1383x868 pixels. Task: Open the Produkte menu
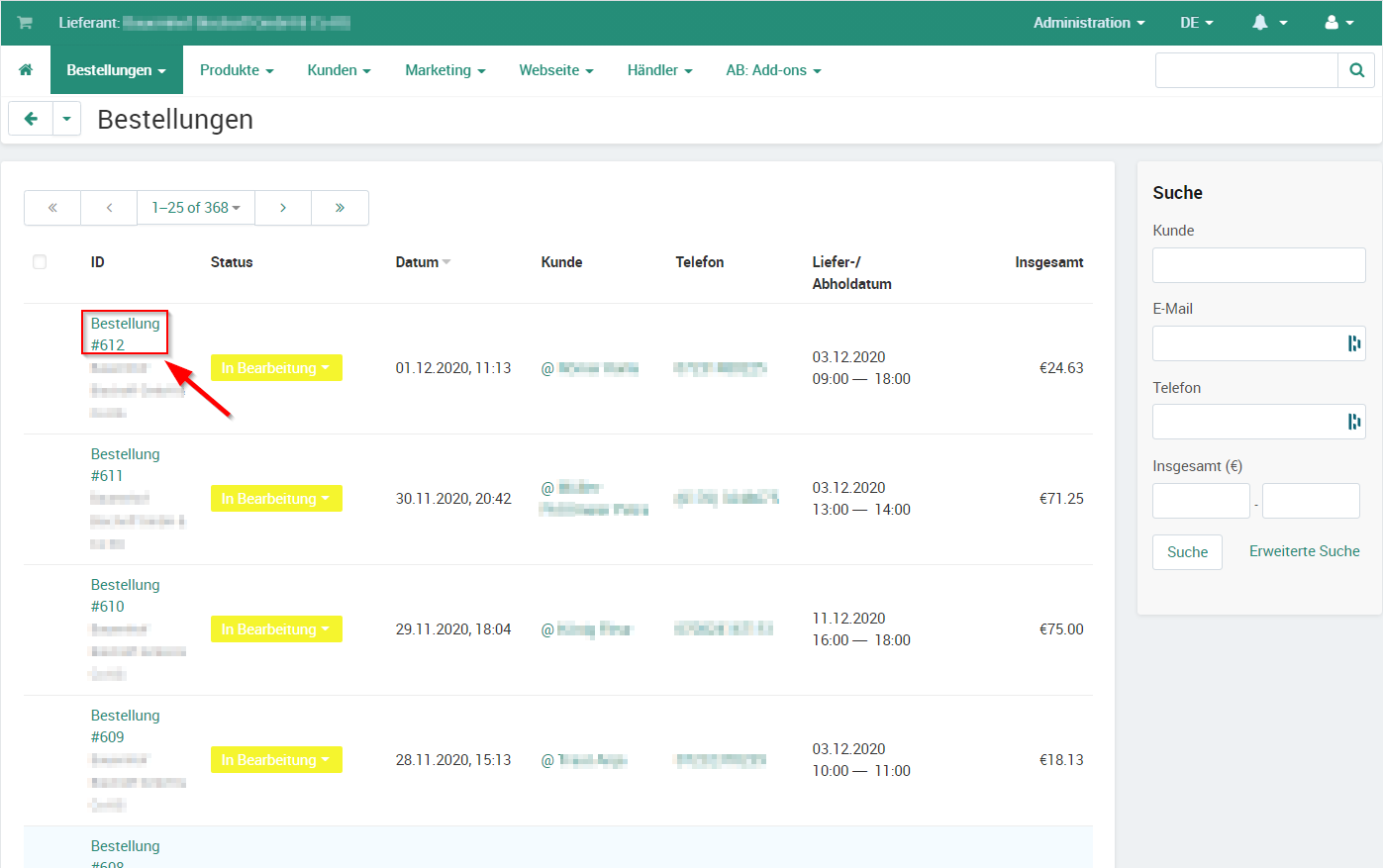[237, 70]
